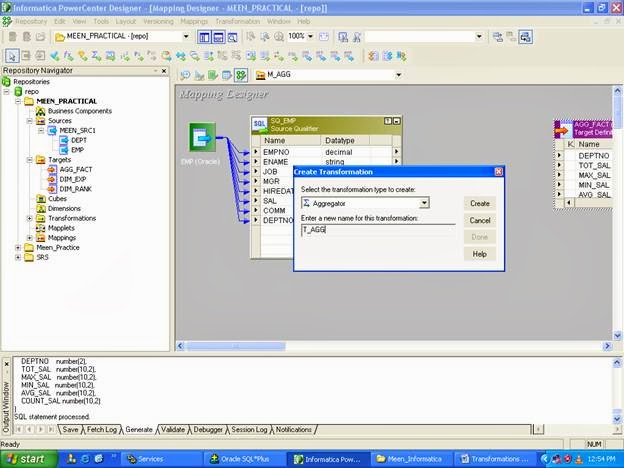This screenshot has height=468, width=624.
Task: Expand the Transformations tree node
Action: tap(29, 218)
